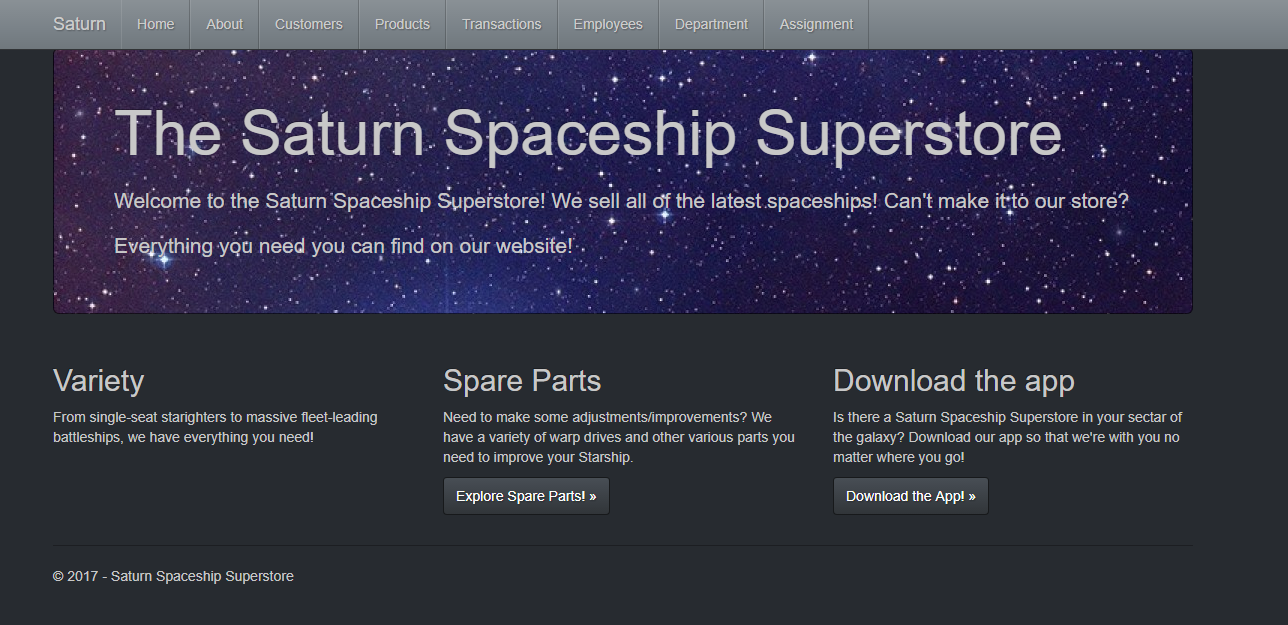
Task: Open the Employees section
Action: [x=608, y=24]
